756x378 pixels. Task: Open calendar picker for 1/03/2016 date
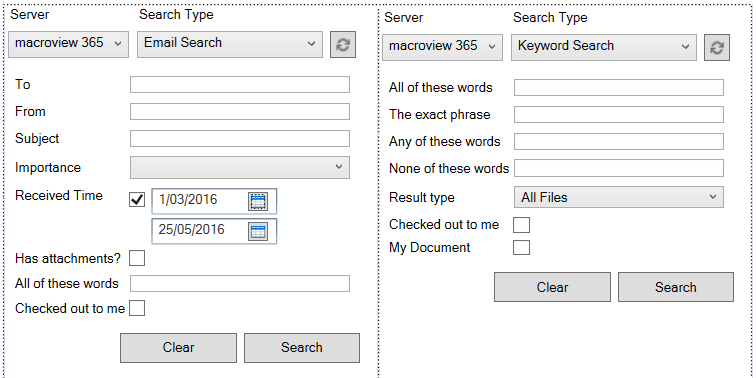tap(258, 201)
